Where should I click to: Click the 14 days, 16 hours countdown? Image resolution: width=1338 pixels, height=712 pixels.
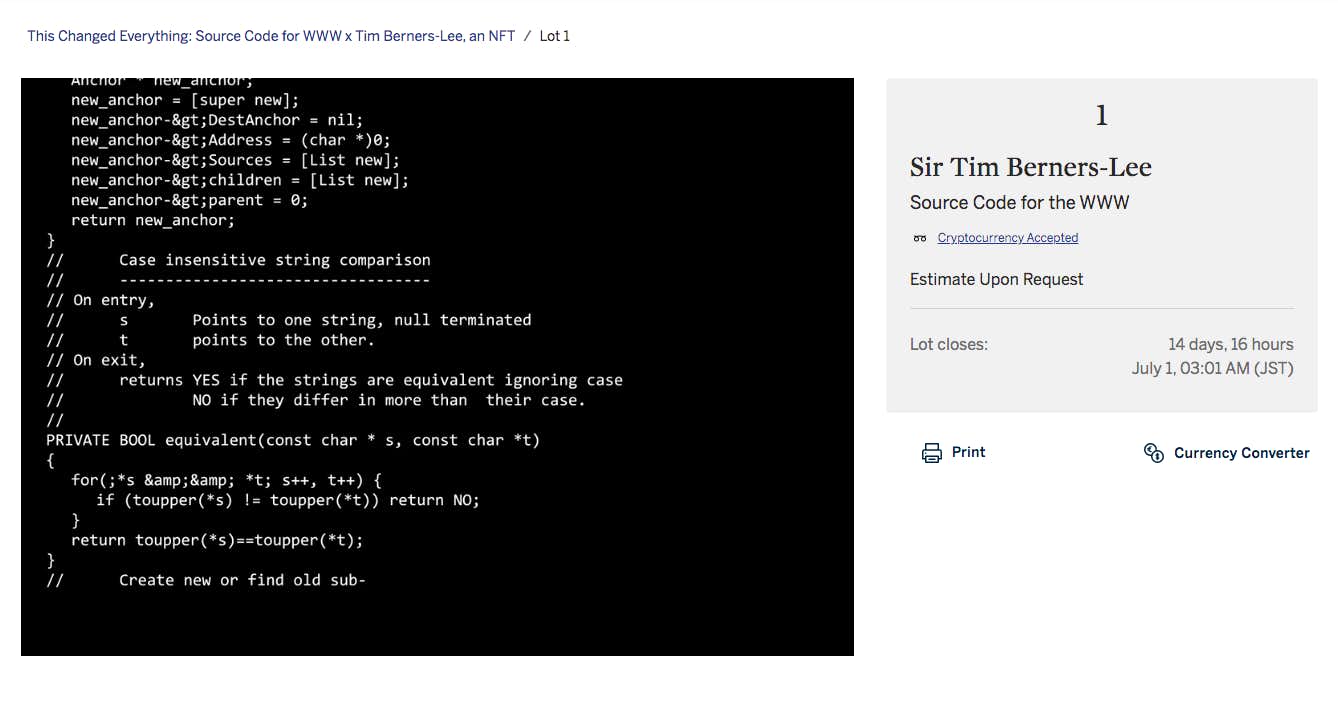point(1230,344)
